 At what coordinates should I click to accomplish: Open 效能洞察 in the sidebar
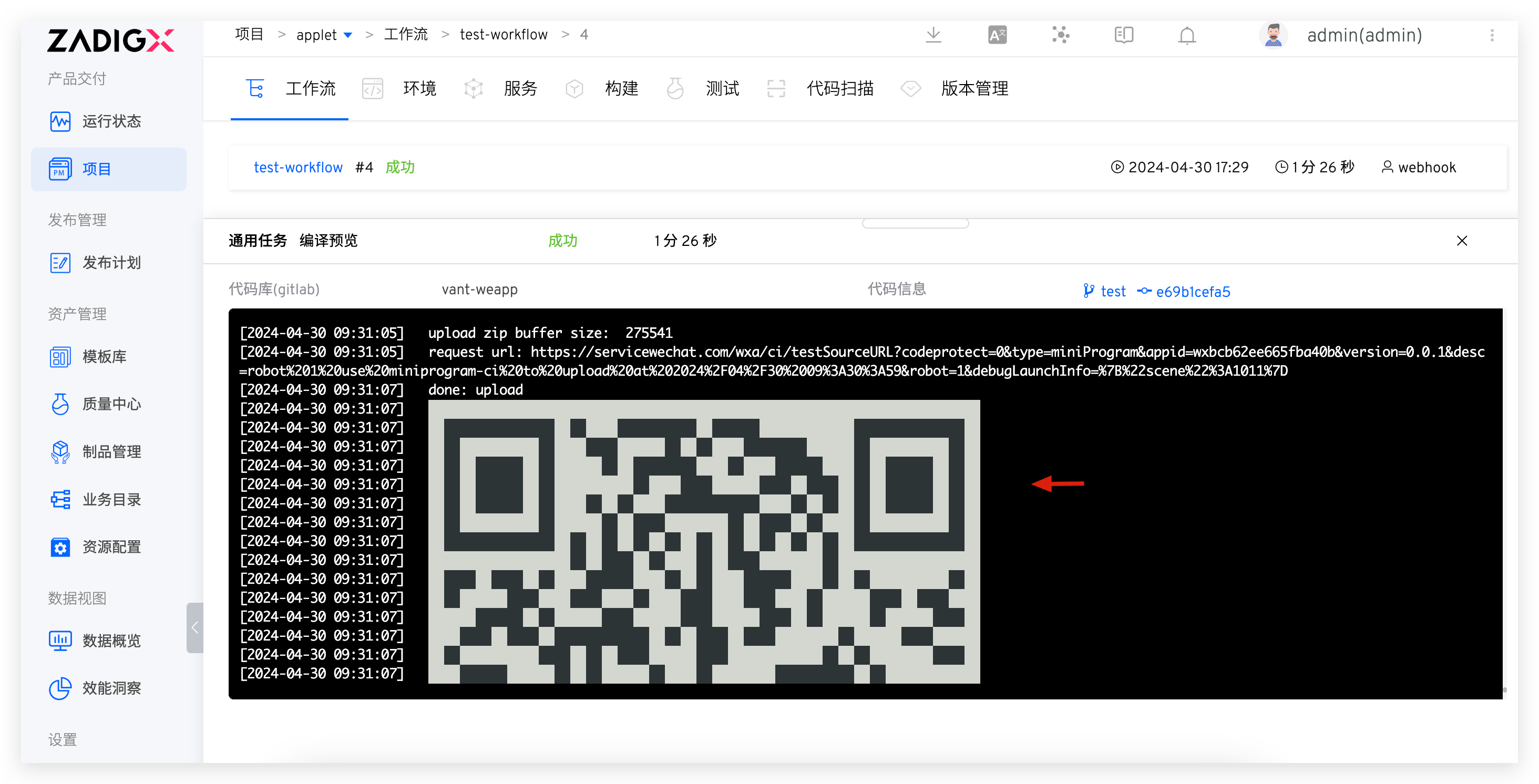pos(109,688)
